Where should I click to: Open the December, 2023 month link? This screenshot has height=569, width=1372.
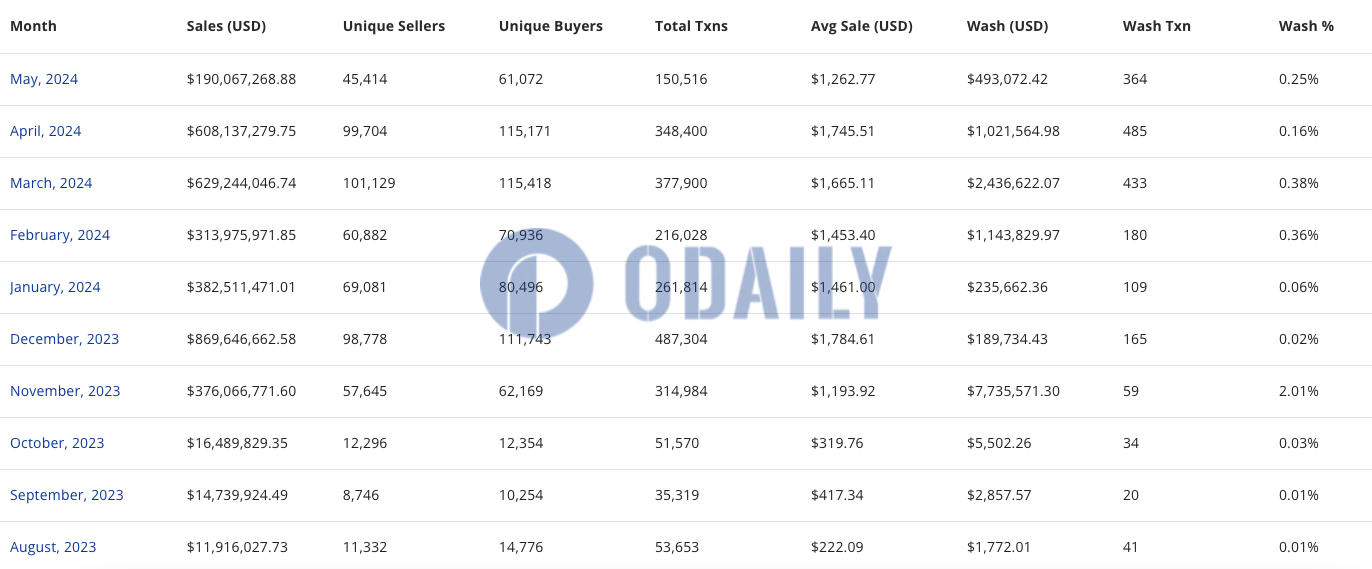coord(65,339)
